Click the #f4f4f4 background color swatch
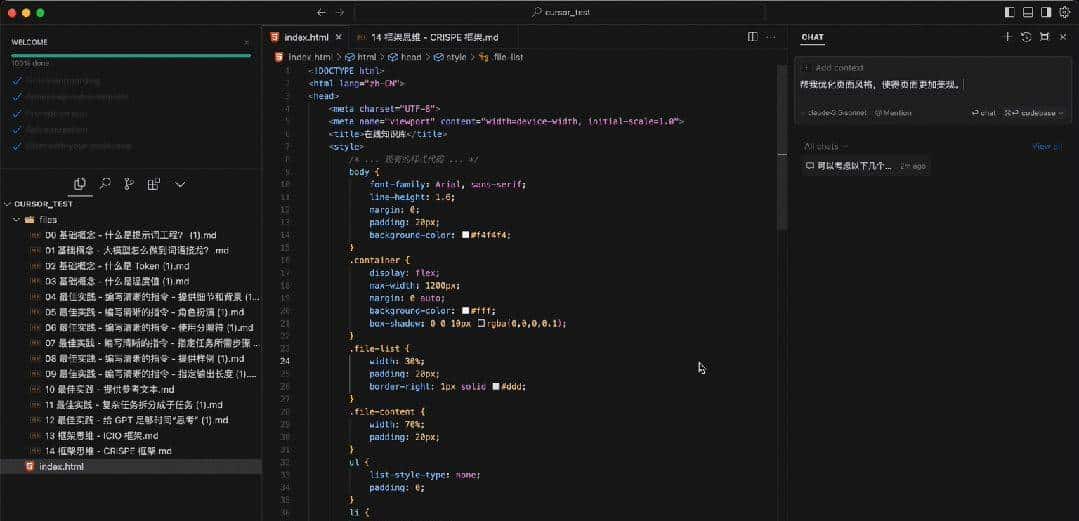 (466, 235)
